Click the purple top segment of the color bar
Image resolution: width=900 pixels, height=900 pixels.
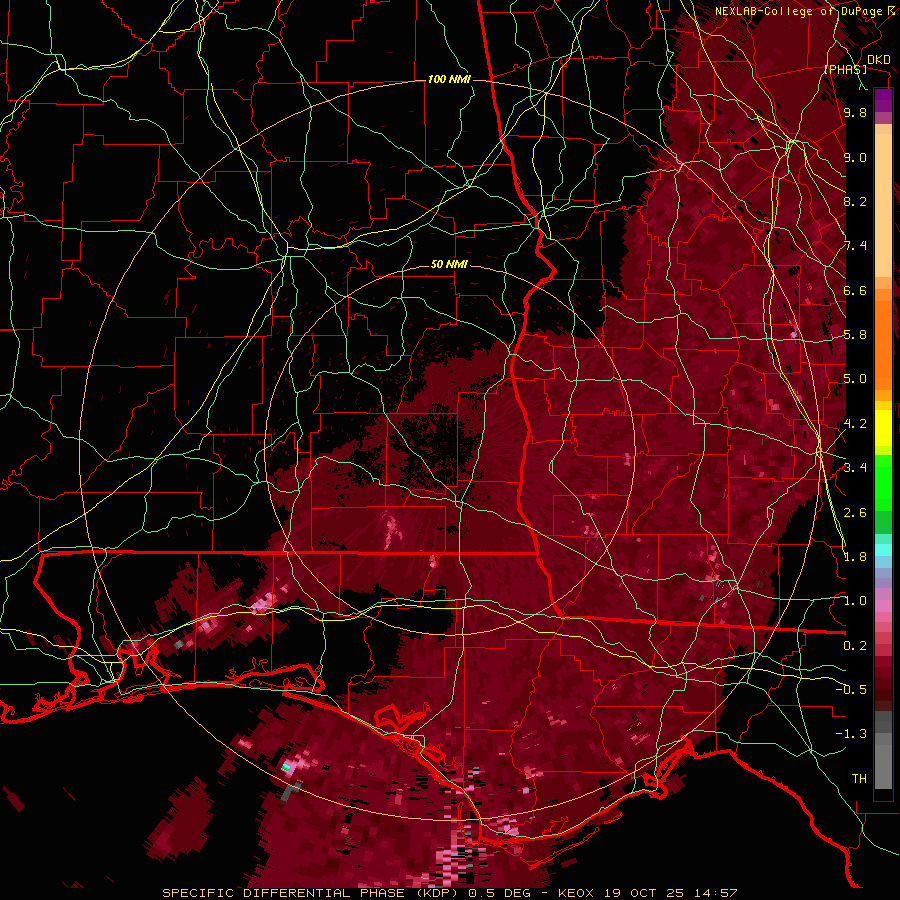tap(883, 100)
